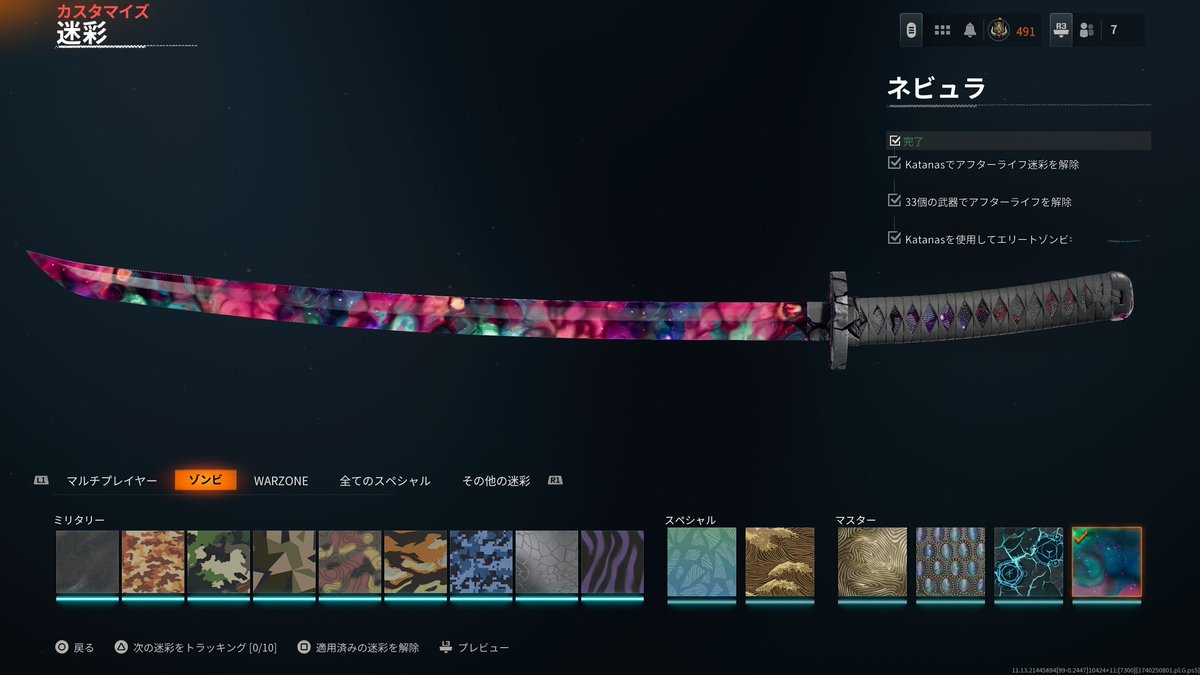Select the orange-and-cream woodland camo swatch
The image size is (1200, 675).
click(153, 562)
